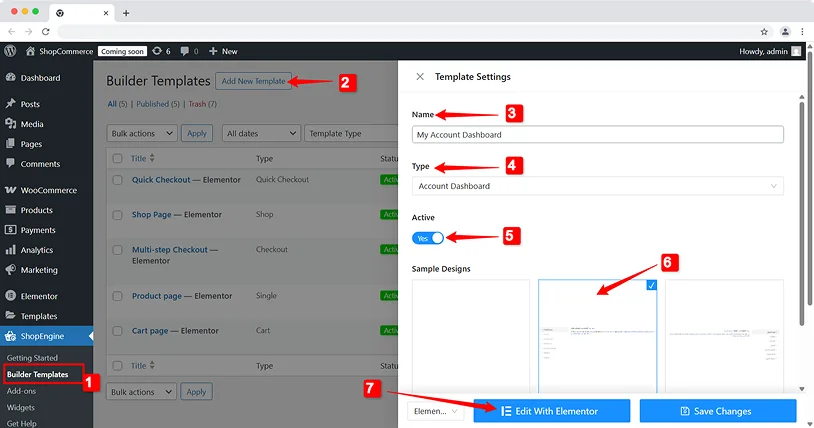Screen dimensions: 814x428
Task: Click the Dashboard sidebar icon
Action: click(x=10, y=77)
